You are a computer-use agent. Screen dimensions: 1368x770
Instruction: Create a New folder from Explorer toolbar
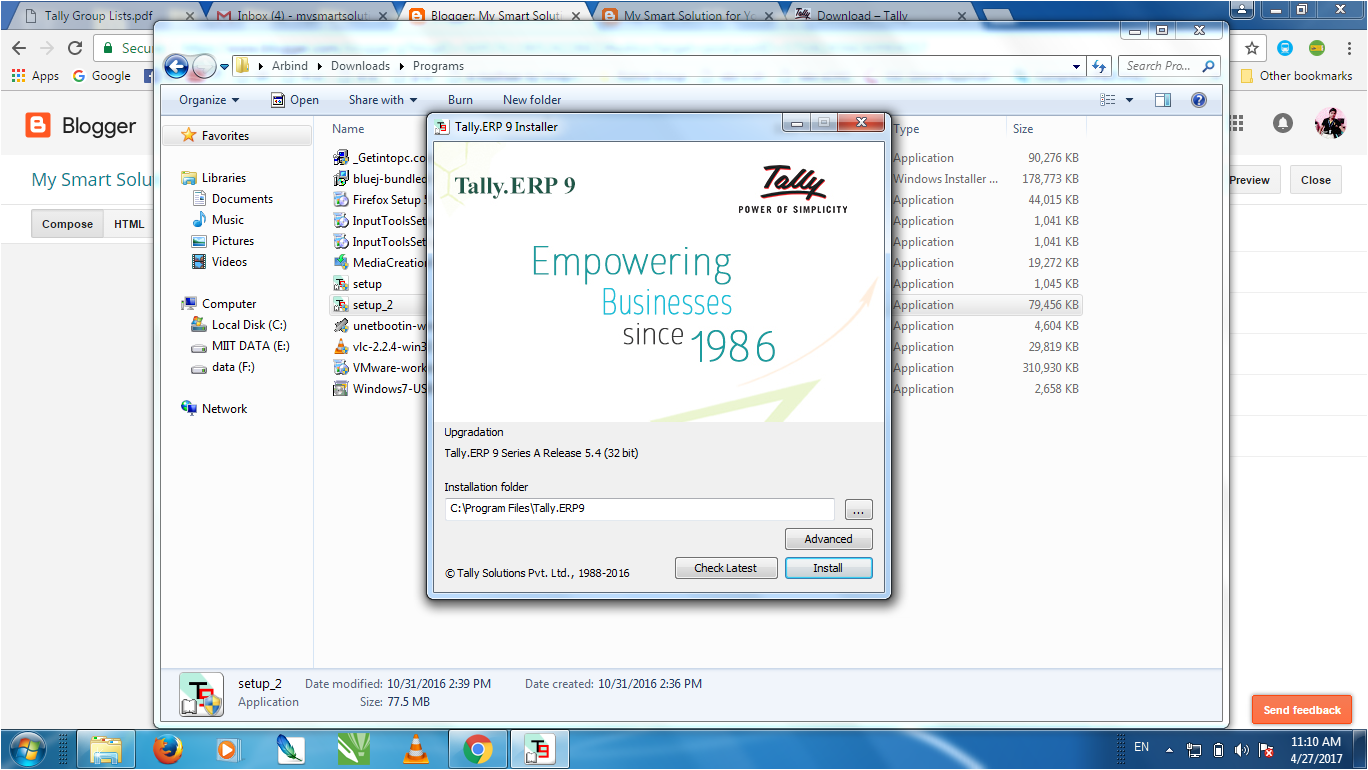[532, 100]
